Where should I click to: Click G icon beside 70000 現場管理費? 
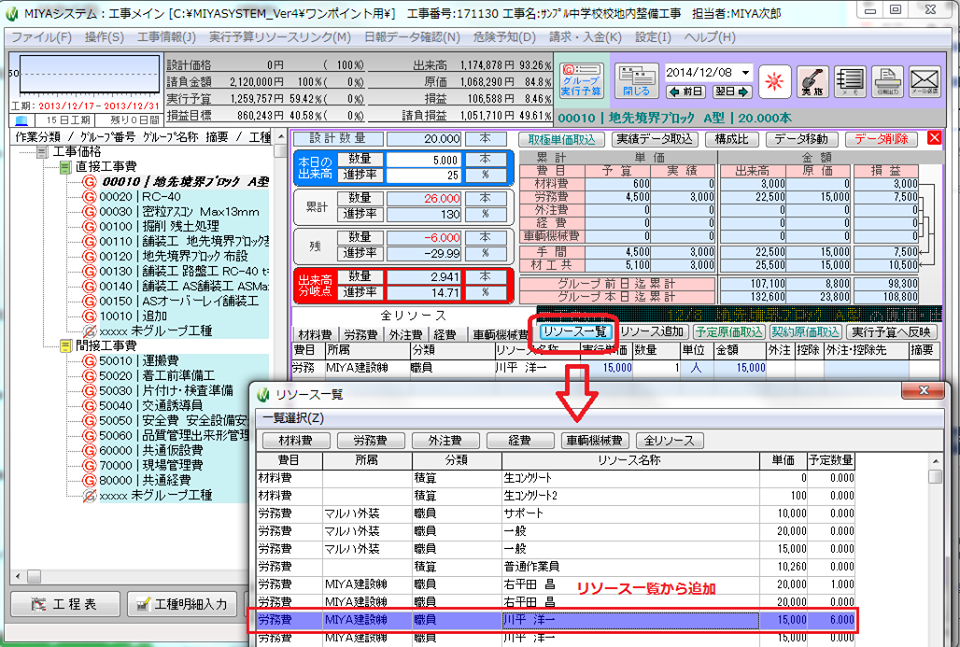89,465
